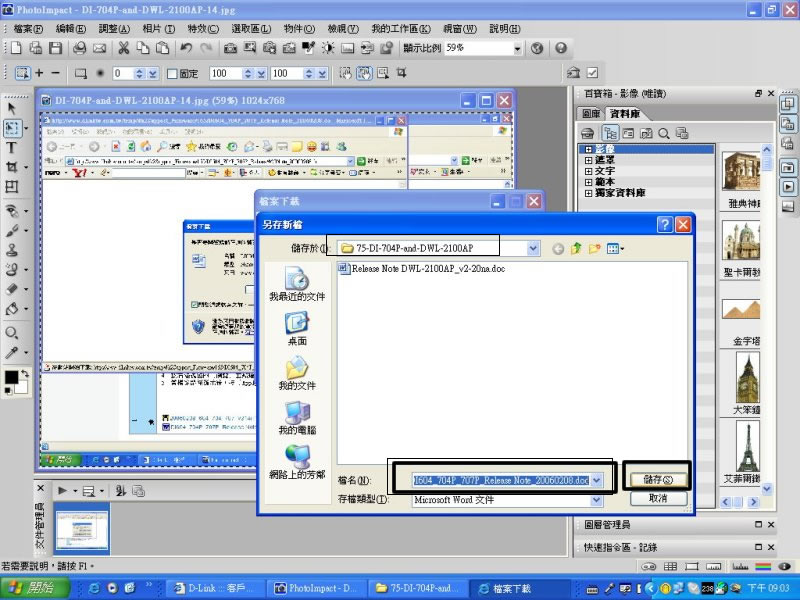The height and width of the screenshot is (600, 800).
Task: Expand the 遮罩 tree node
Action: (x=588, y=160)
